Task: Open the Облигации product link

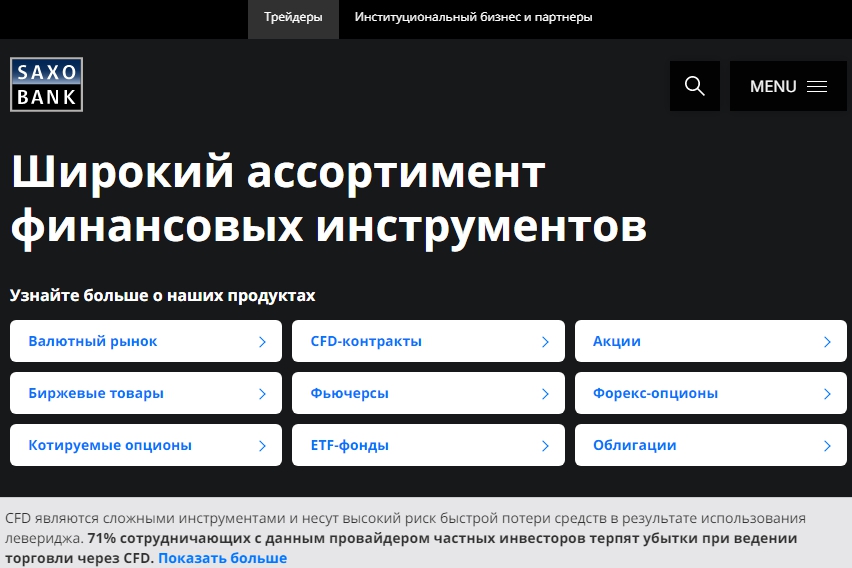Action: pos(711,445)
